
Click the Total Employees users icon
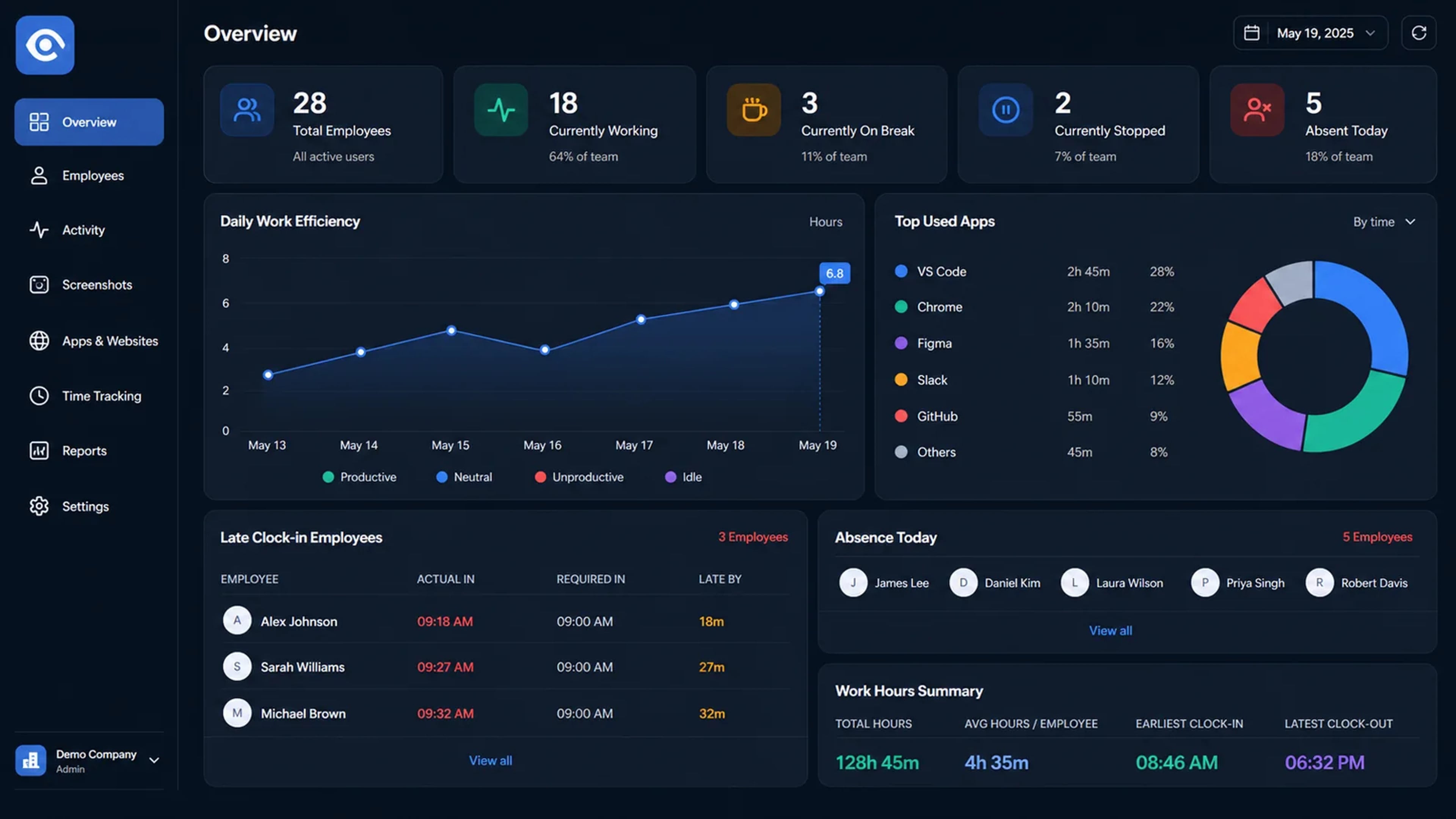(x=247, y=110)
